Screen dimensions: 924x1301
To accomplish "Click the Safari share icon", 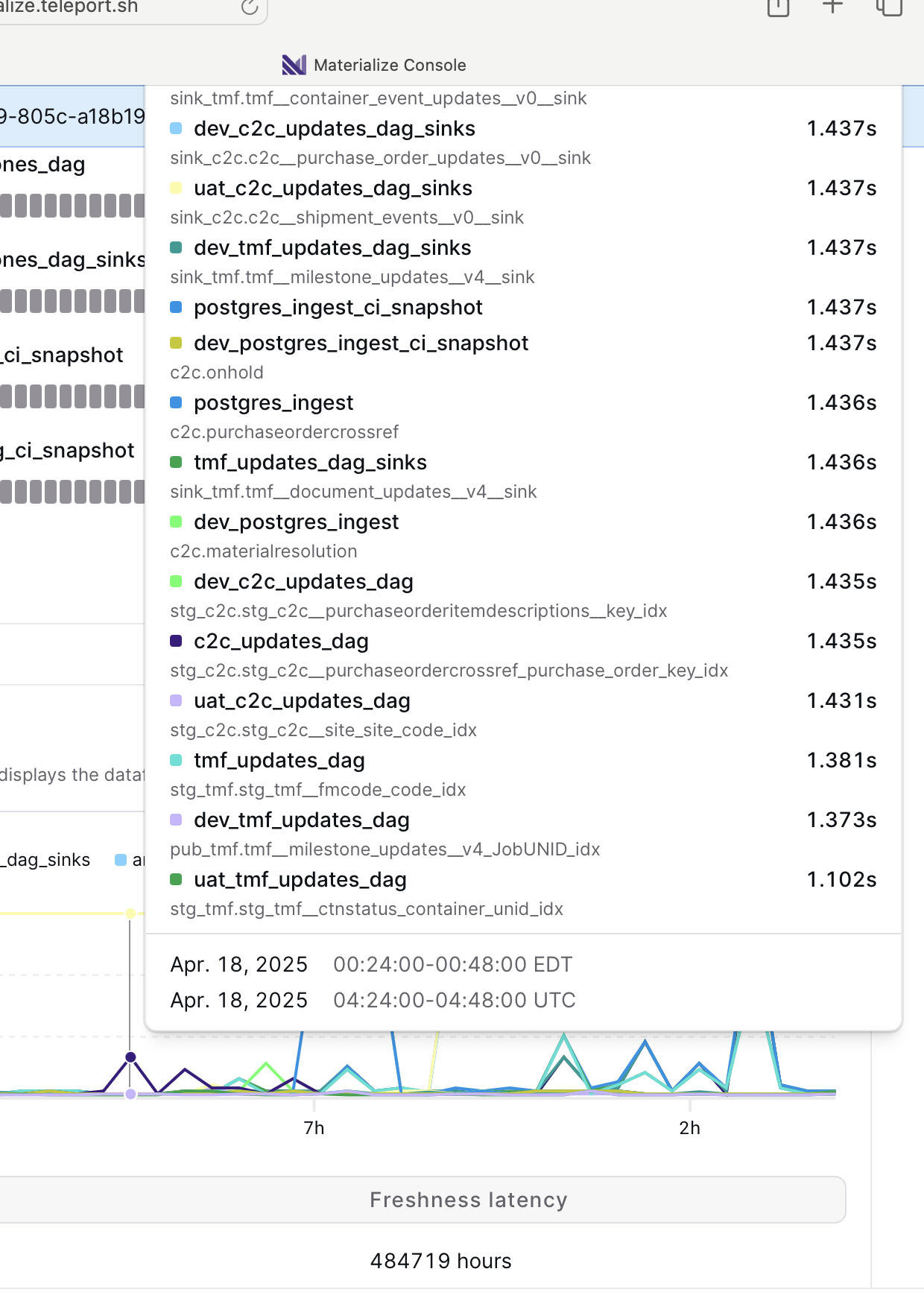I will 778,7.
